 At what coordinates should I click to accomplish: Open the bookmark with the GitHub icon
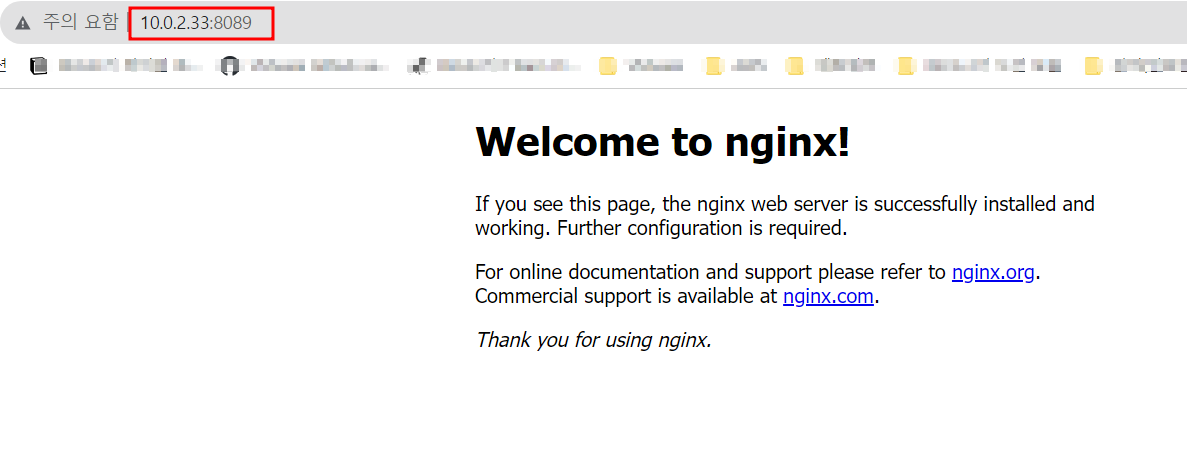click(304, 67)
